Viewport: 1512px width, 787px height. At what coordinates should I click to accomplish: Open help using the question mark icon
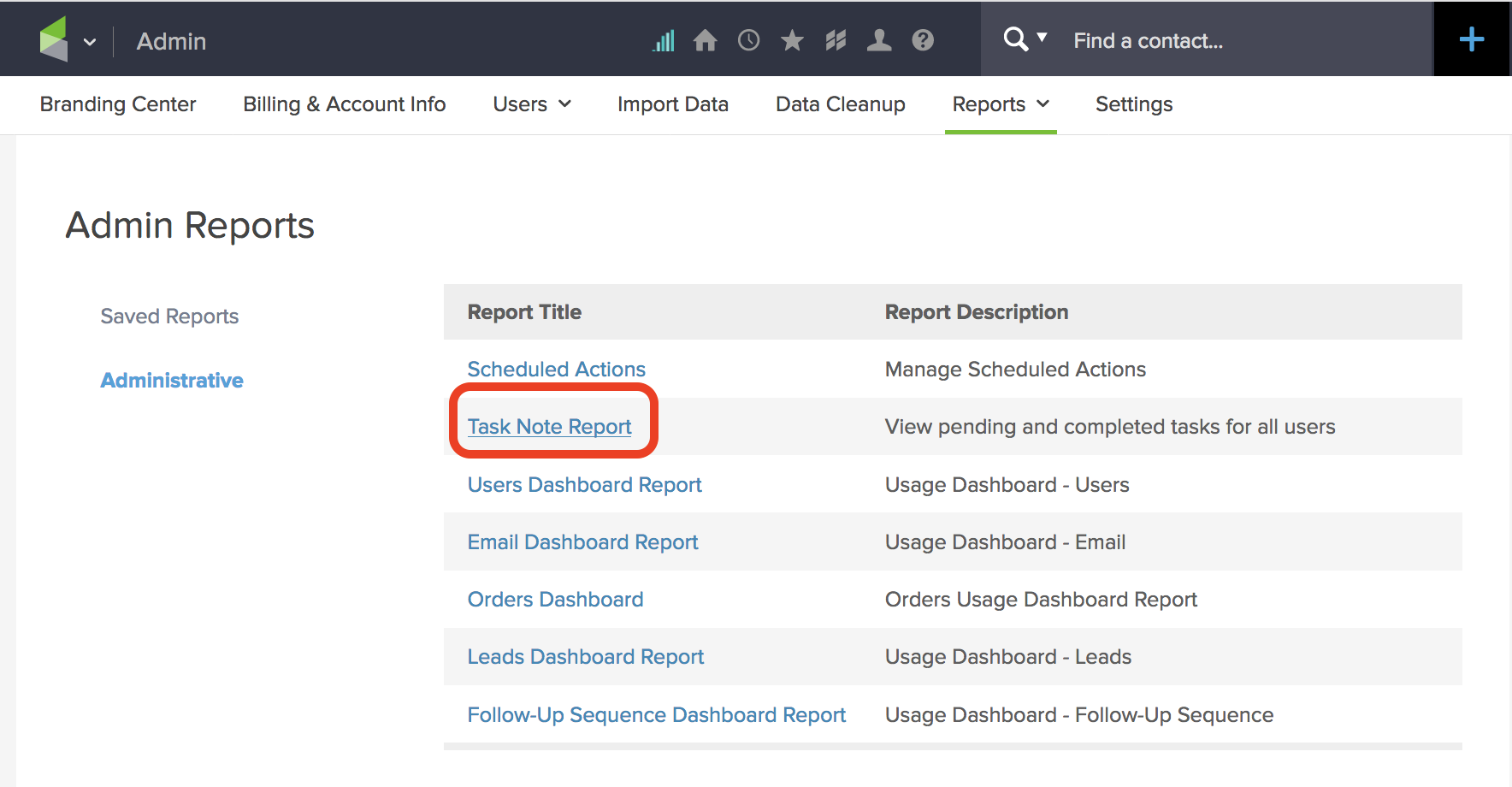point(923,39)
